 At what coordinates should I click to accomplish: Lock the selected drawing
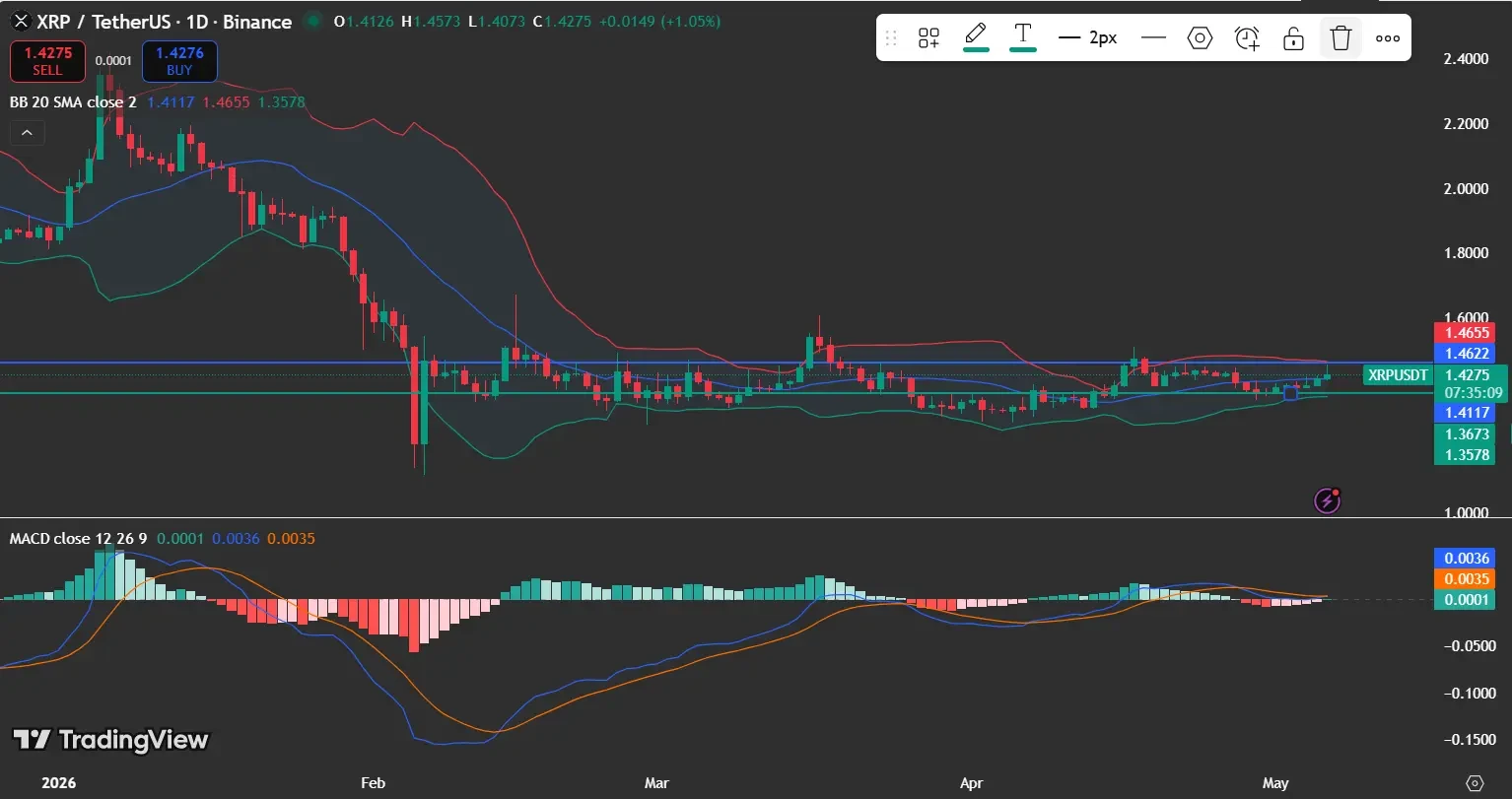click(x=1293, y=38)
